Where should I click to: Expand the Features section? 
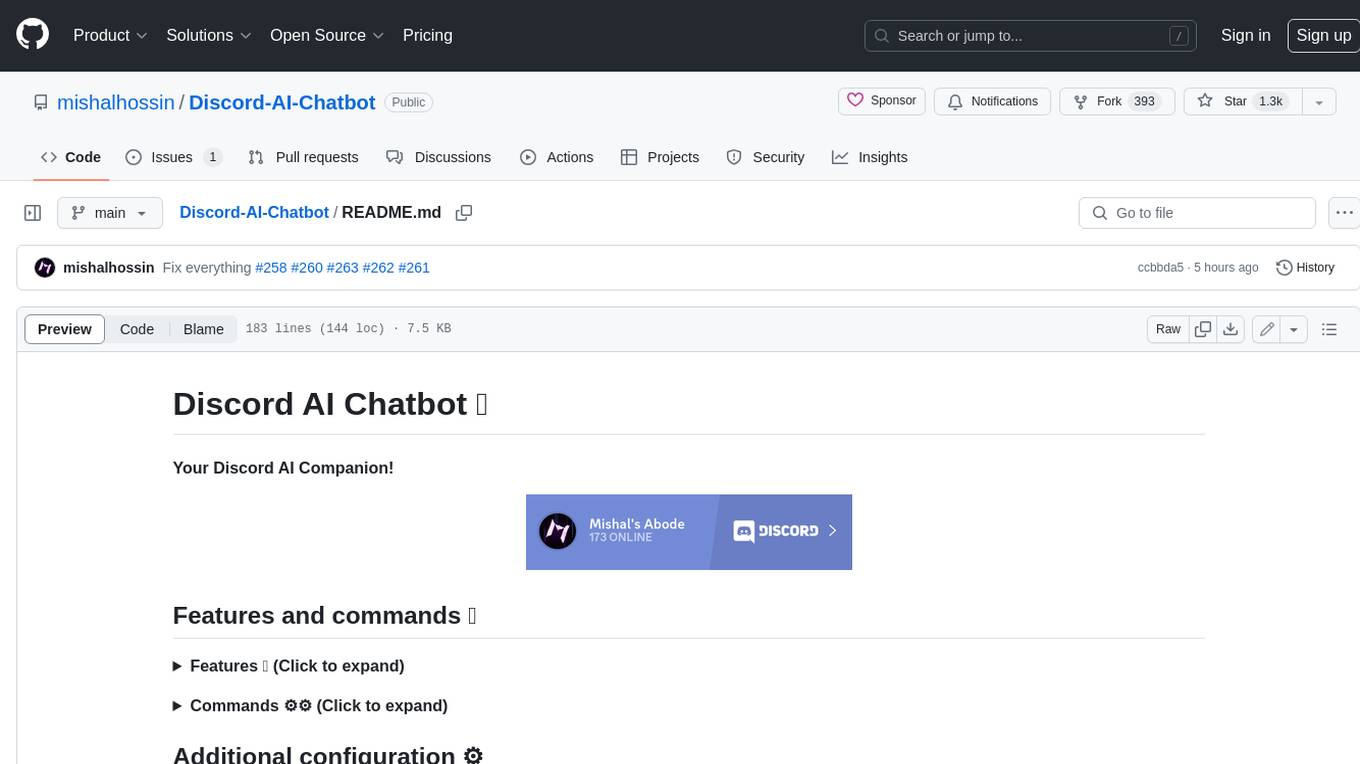point(289,666)
